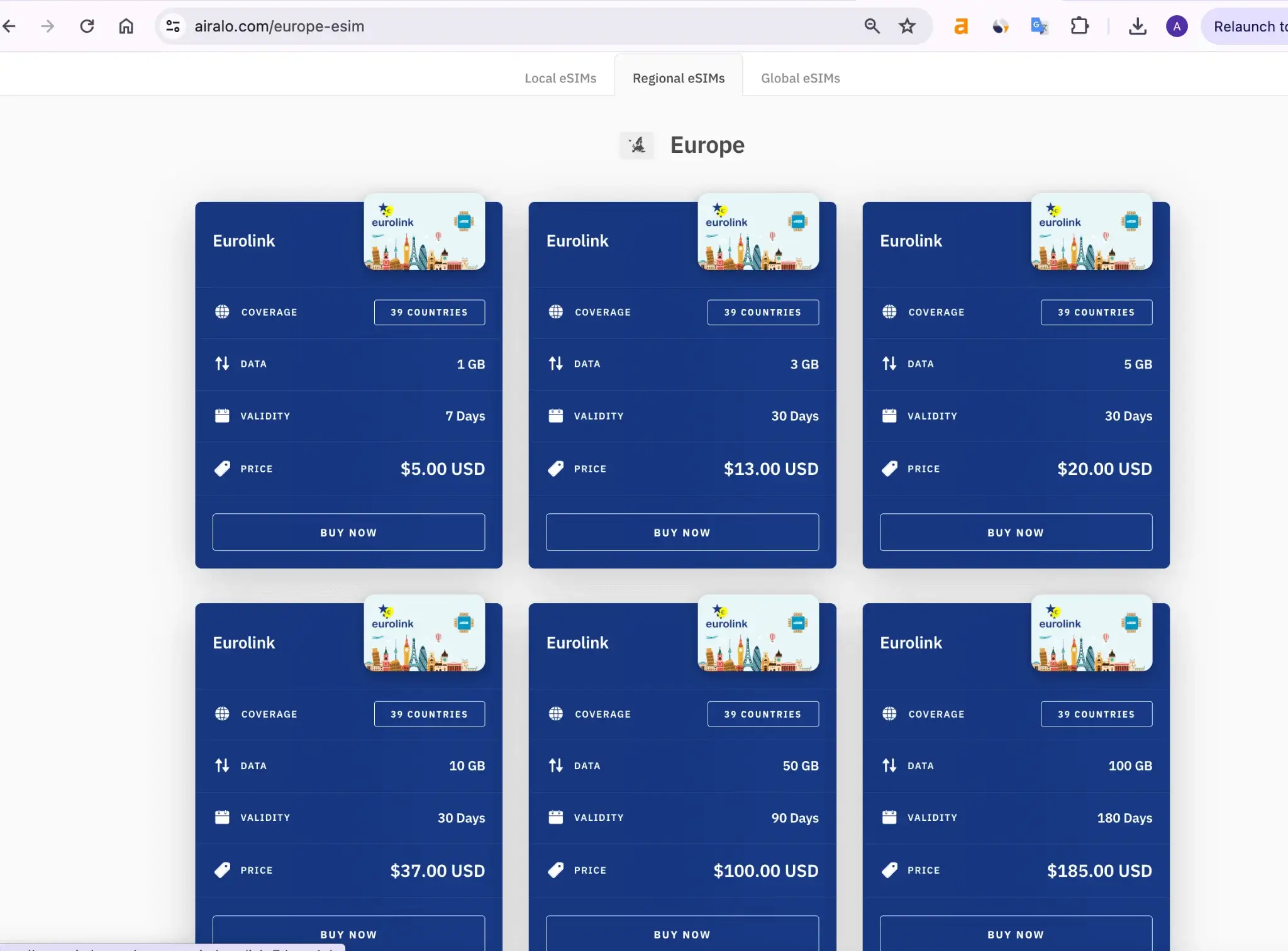Viewport: 1288px width, 951px height.
Task: Click the coverage globe icon on 100GB plan
Action: pos(889,714)
